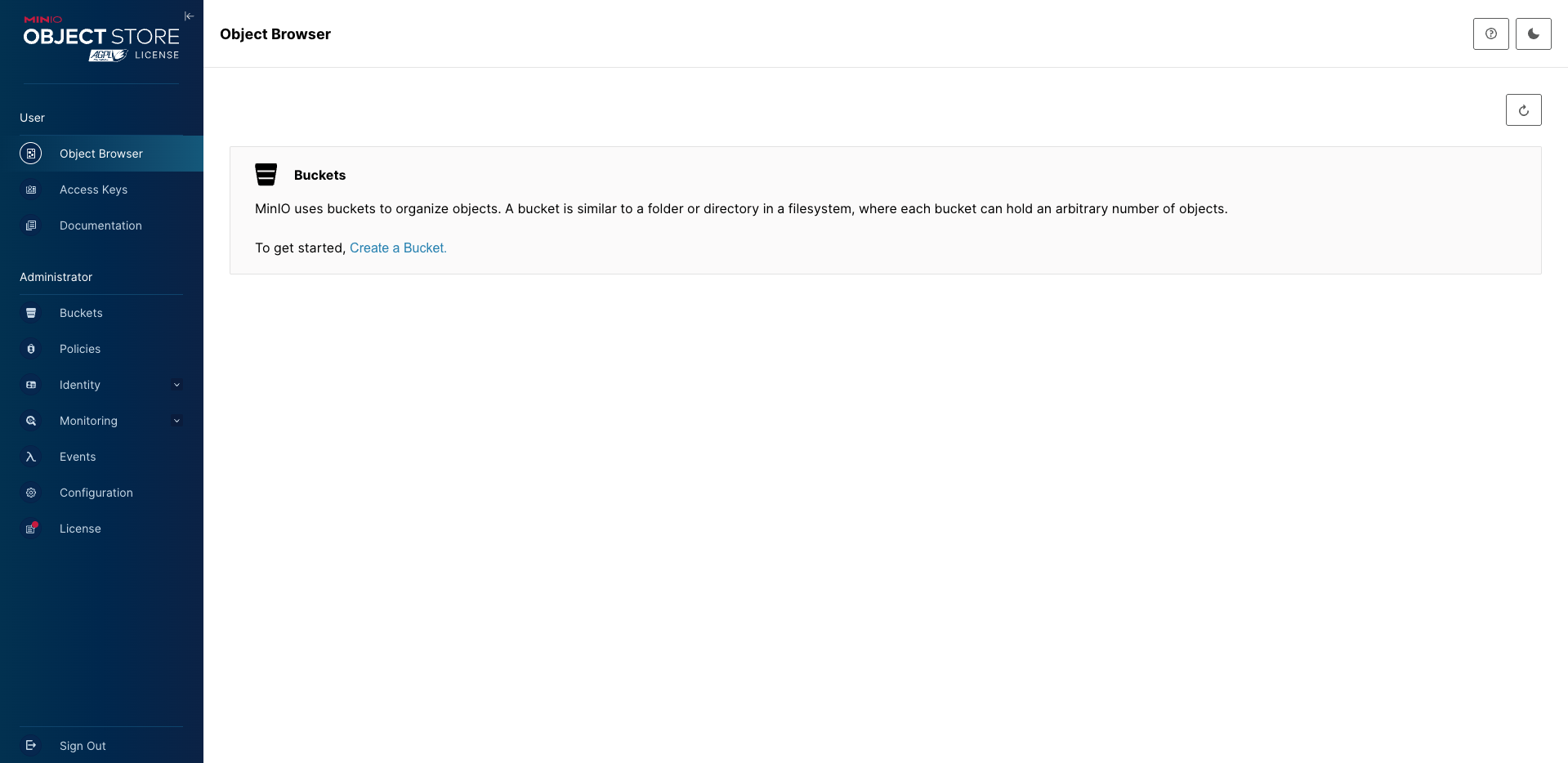1568x763 pixels.
Task: Open the Policies menu item
Action: click(101, 349)
